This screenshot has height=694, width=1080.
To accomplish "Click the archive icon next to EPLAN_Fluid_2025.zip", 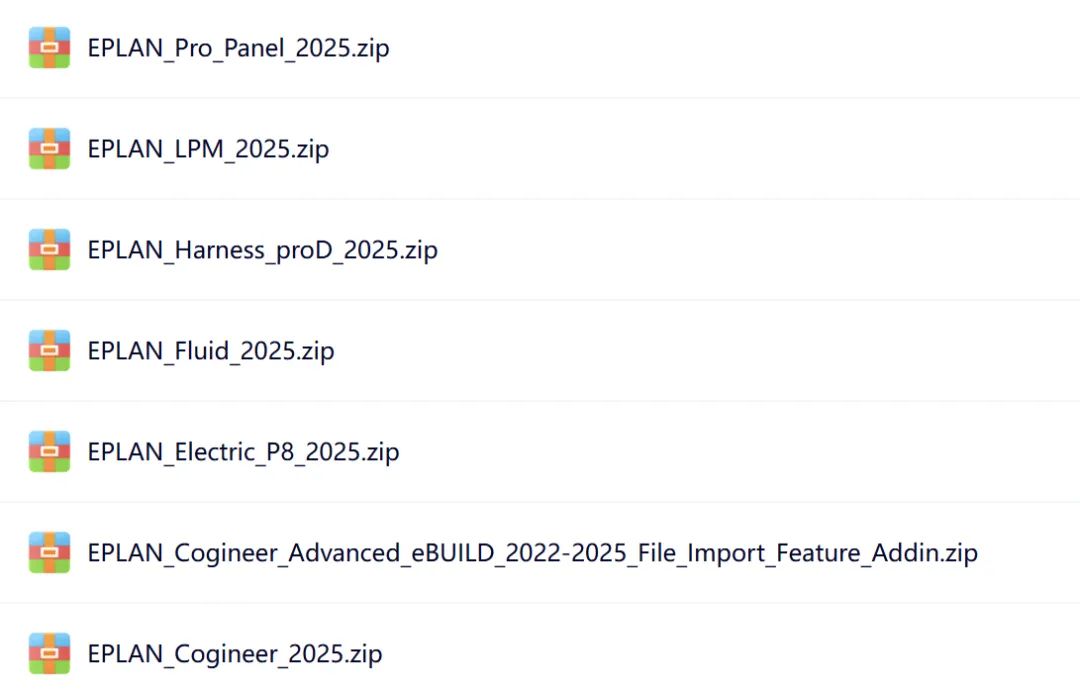I will click(x=49, y=351).
